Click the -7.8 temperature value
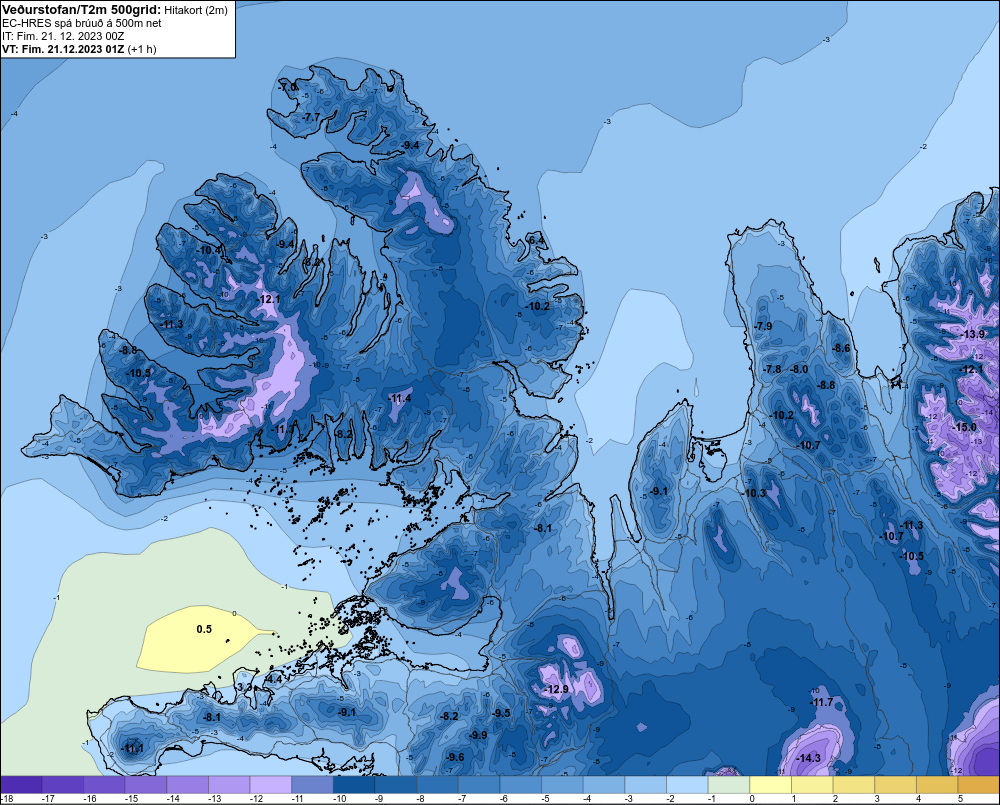Viewport: 1000px width, 805px height. pos(772,369)
